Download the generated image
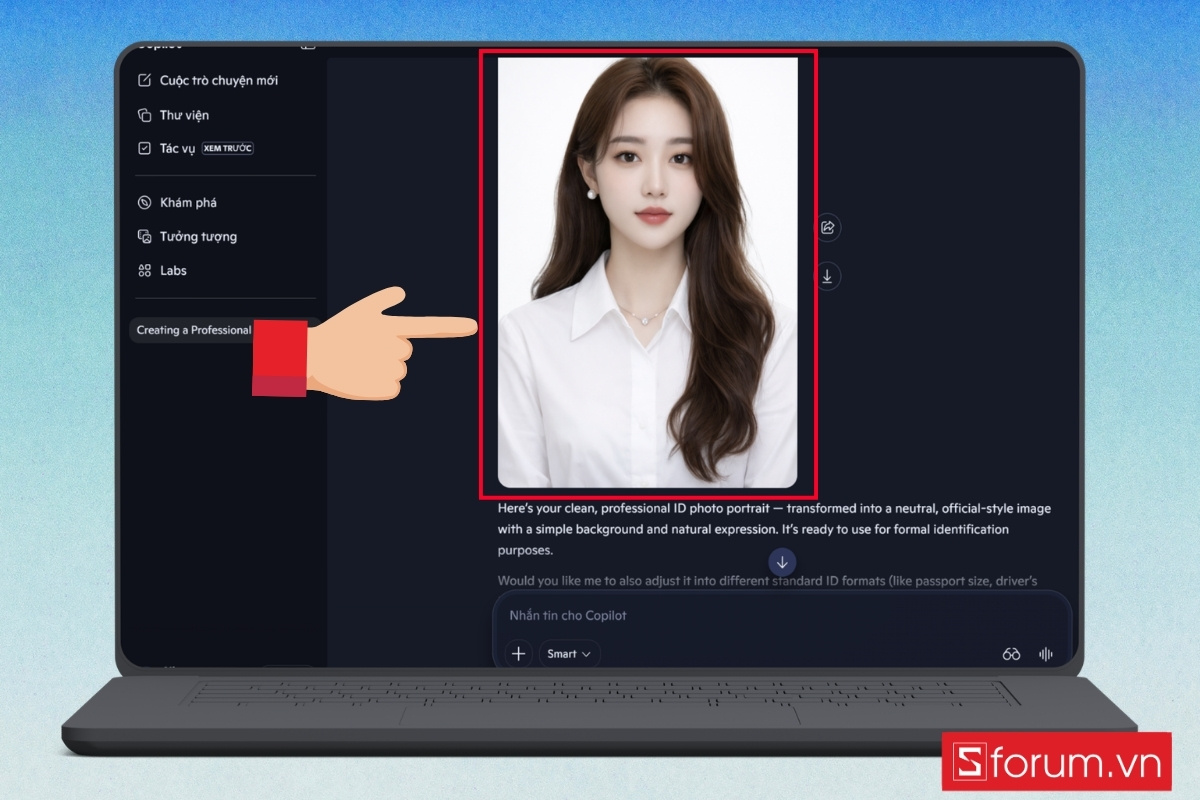The width and height of the screenshot is (1200, 800). coord(827,276)
